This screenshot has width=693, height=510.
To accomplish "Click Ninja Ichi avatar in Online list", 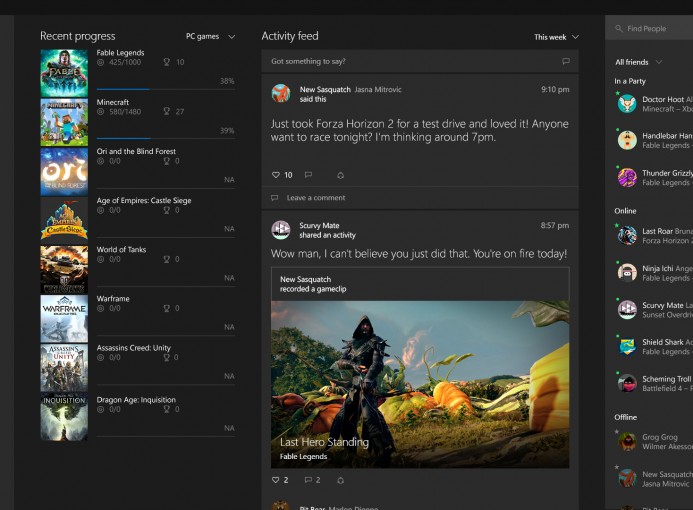I will (627, 273).
